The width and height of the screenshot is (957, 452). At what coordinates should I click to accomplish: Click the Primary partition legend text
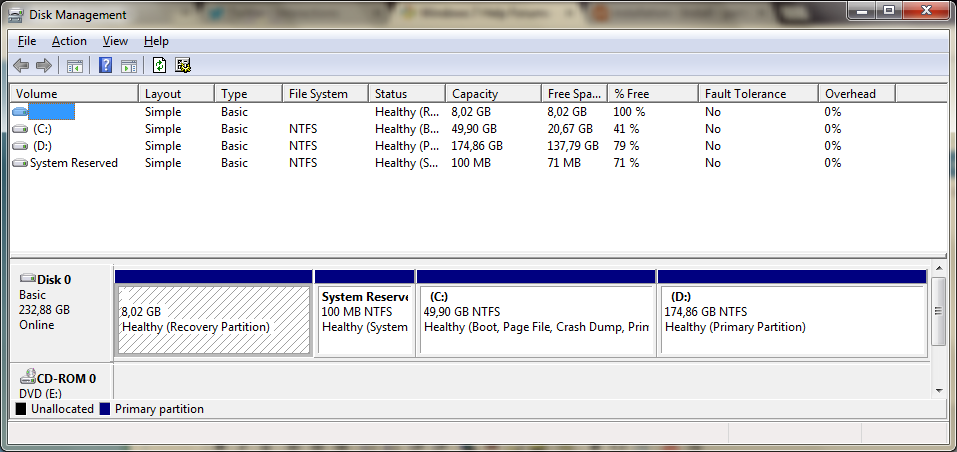pyautogui.click(x=159, y=409)
